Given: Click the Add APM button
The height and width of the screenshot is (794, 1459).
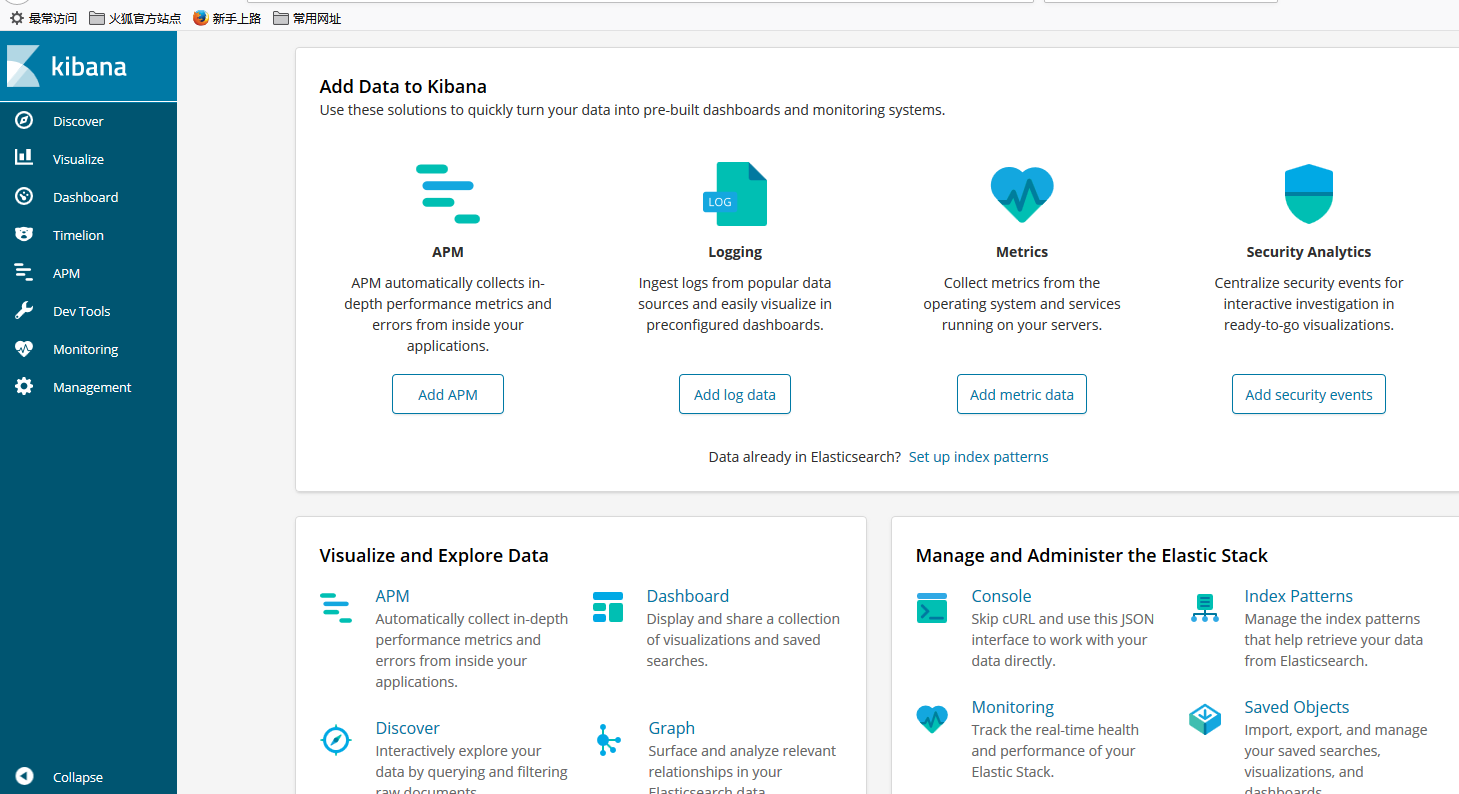Looking at the screenshot, I should (x=448, y=394).
